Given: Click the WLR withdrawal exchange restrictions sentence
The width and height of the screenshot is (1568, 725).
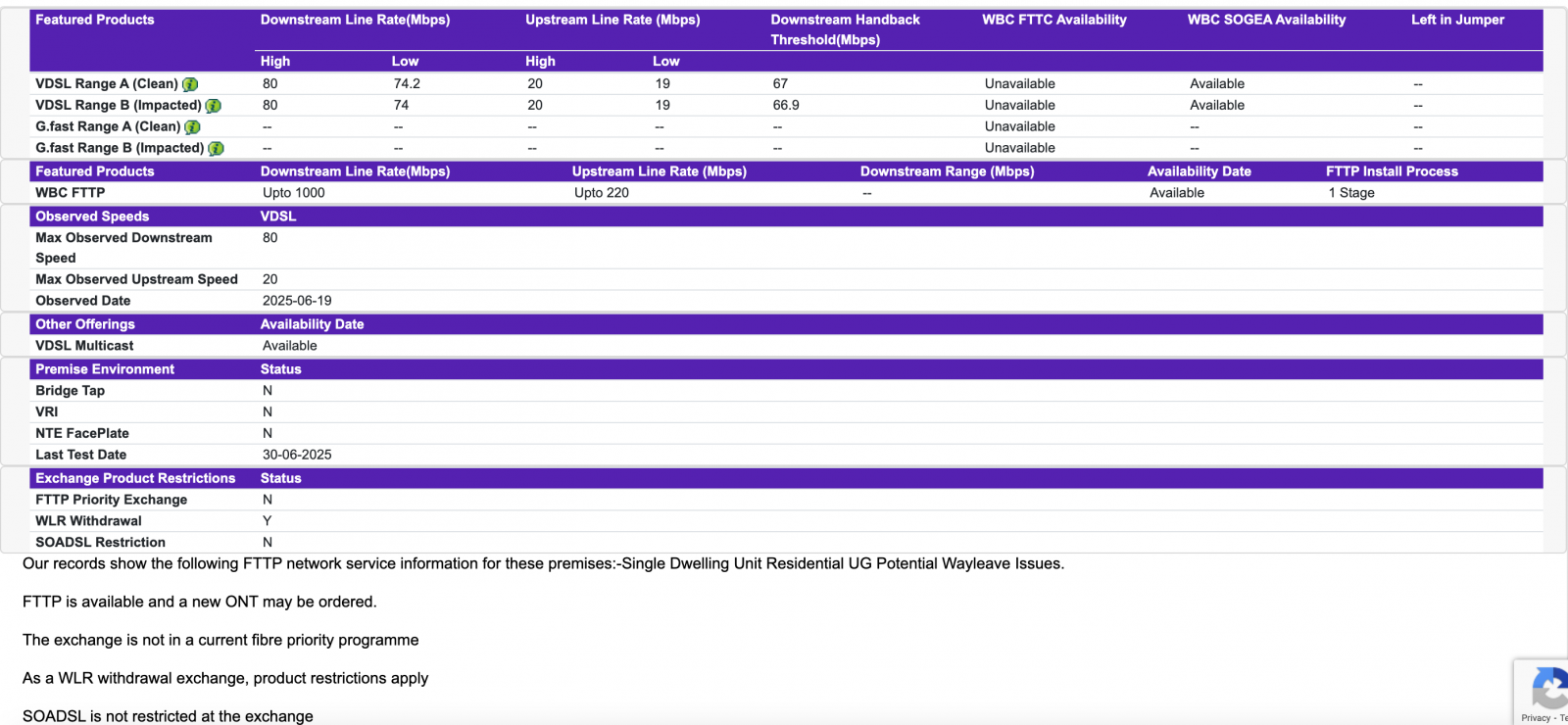Looking at the screenshot, I should 225,679.
